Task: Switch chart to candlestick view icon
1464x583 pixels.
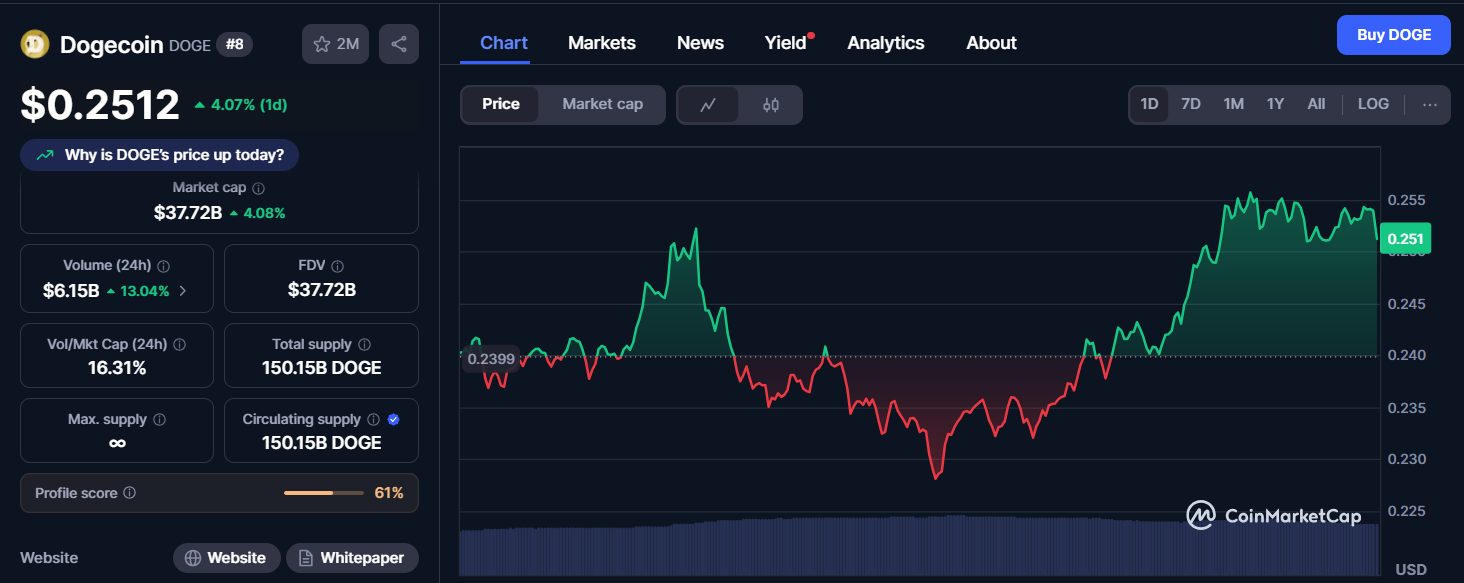Action: point(770,104)
